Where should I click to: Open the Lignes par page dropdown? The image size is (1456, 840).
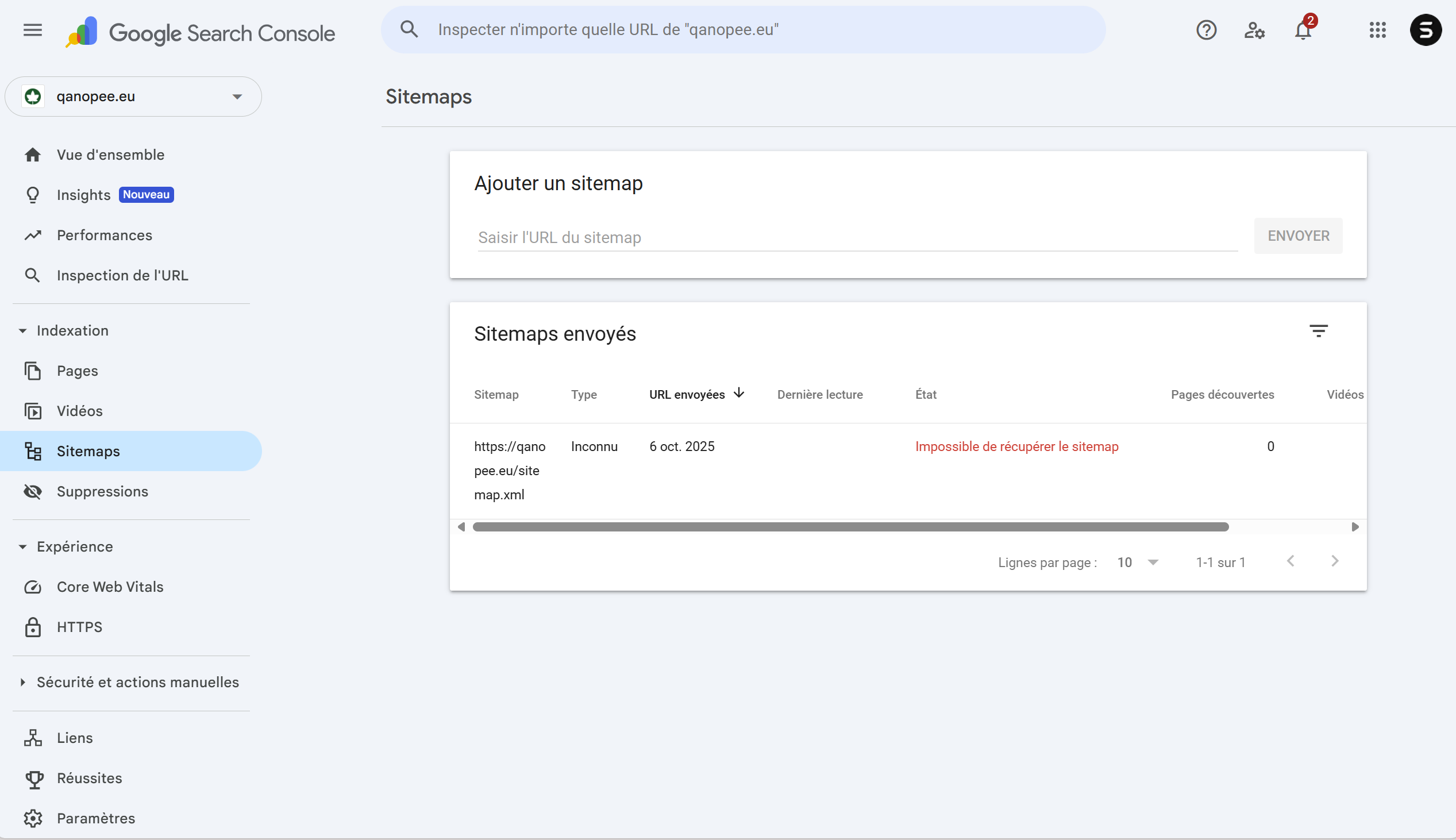click(x=1138, y=562)
